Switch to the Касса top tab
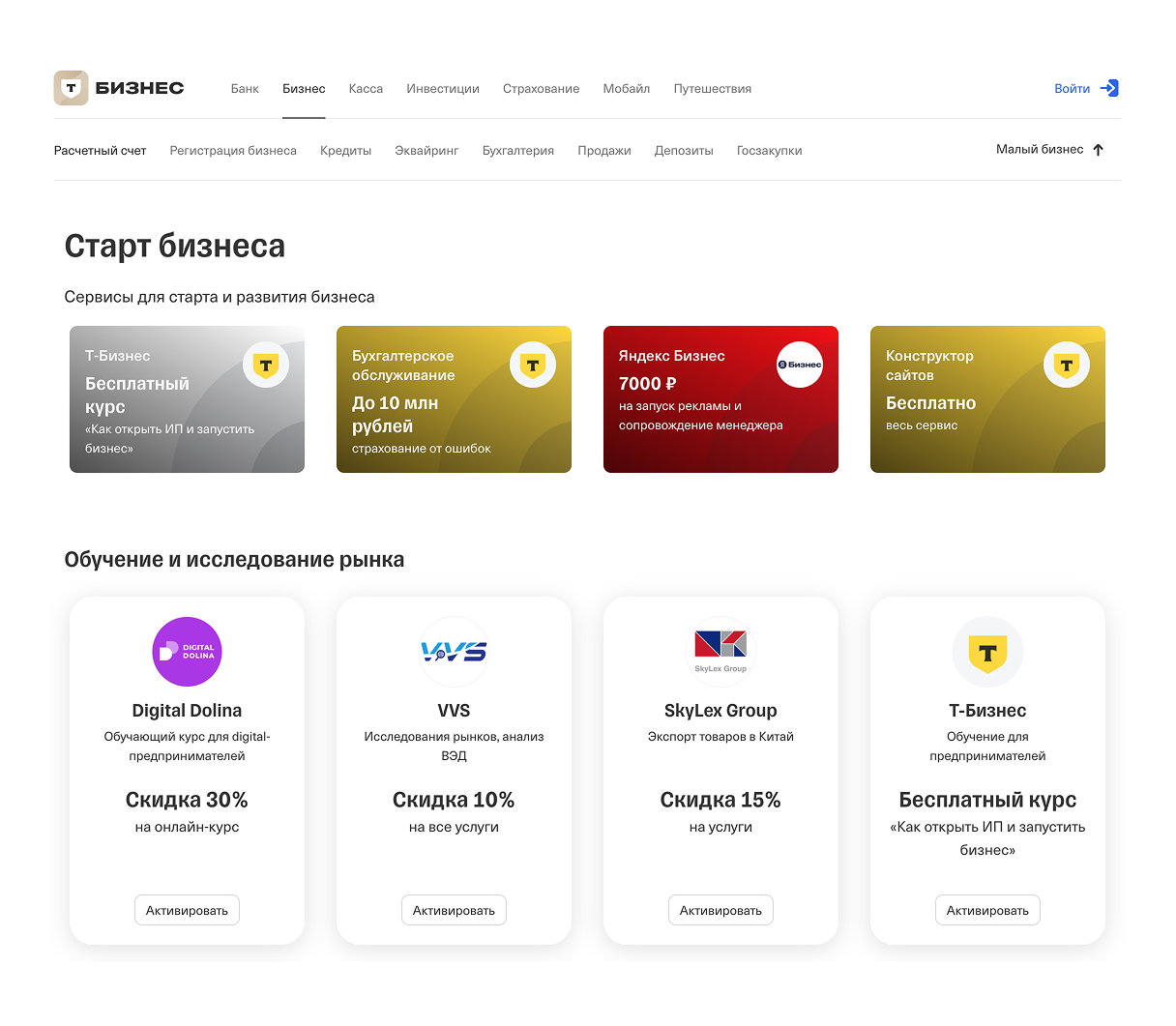 click(x=366, y=89)
